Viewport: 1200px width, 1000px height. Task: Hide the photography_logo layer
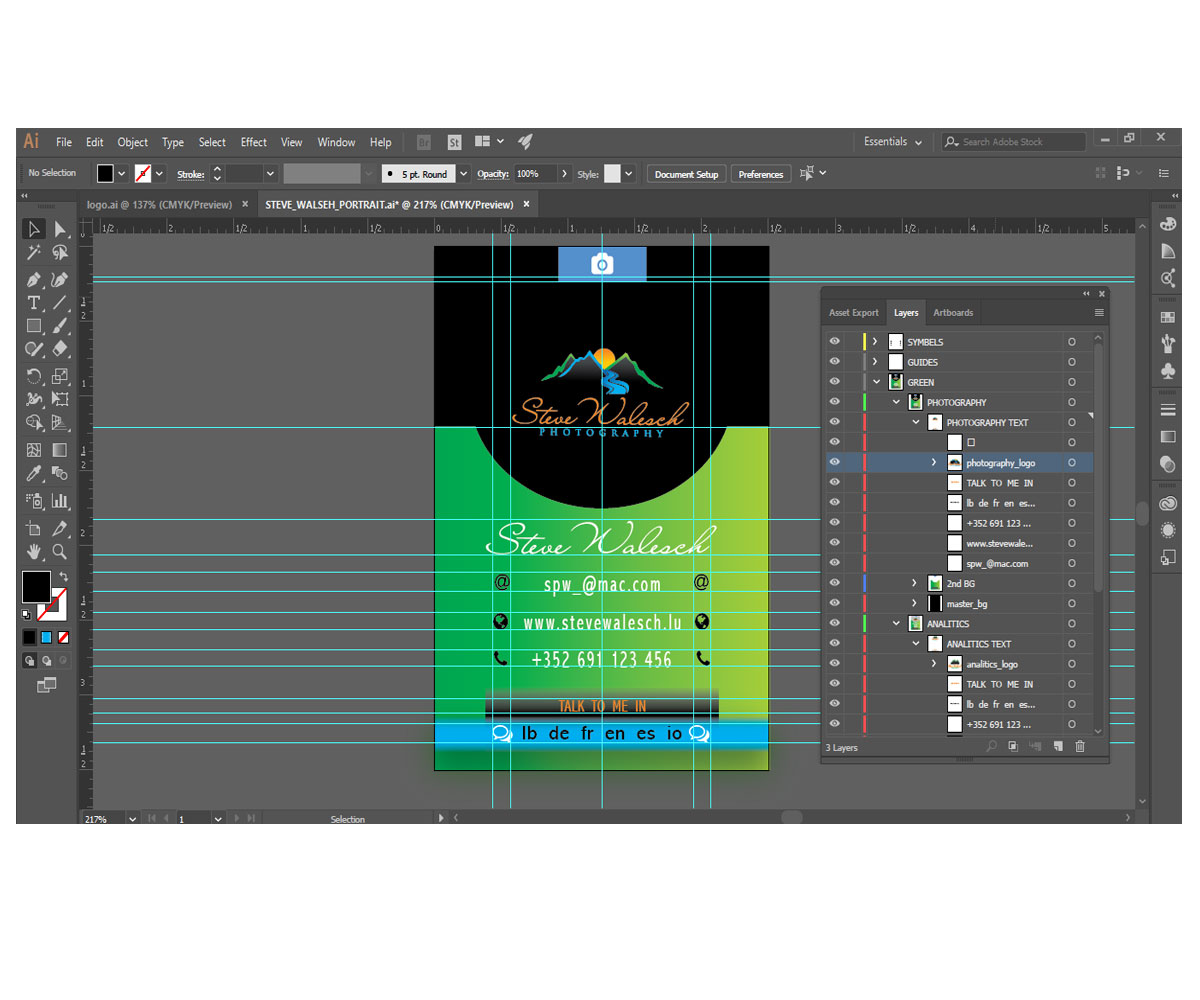tap(834, 462)
